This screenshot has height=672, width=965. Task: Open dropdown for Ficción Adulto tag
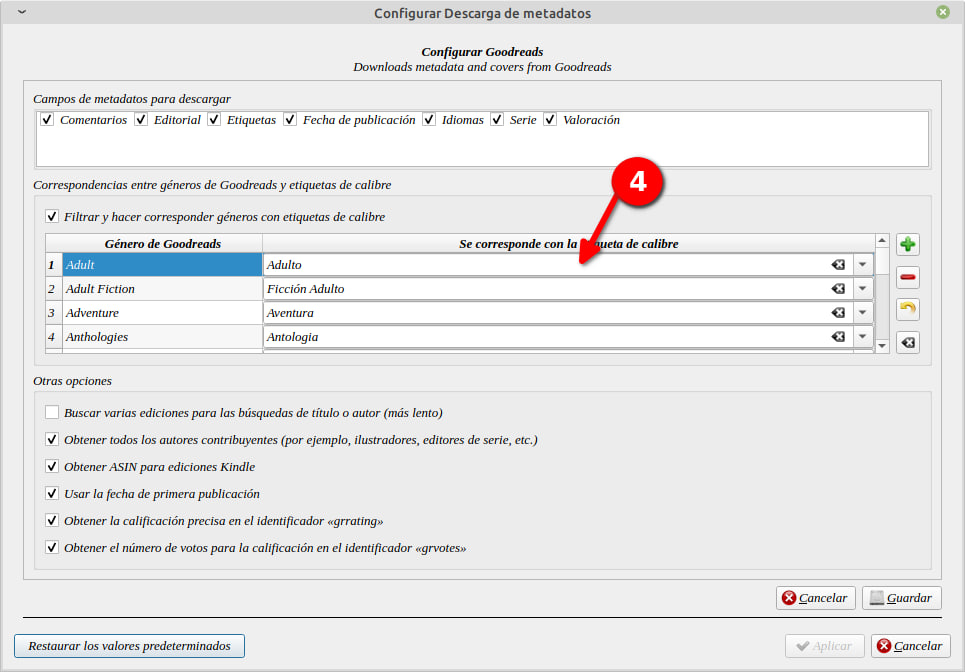[x=862, y=289]
